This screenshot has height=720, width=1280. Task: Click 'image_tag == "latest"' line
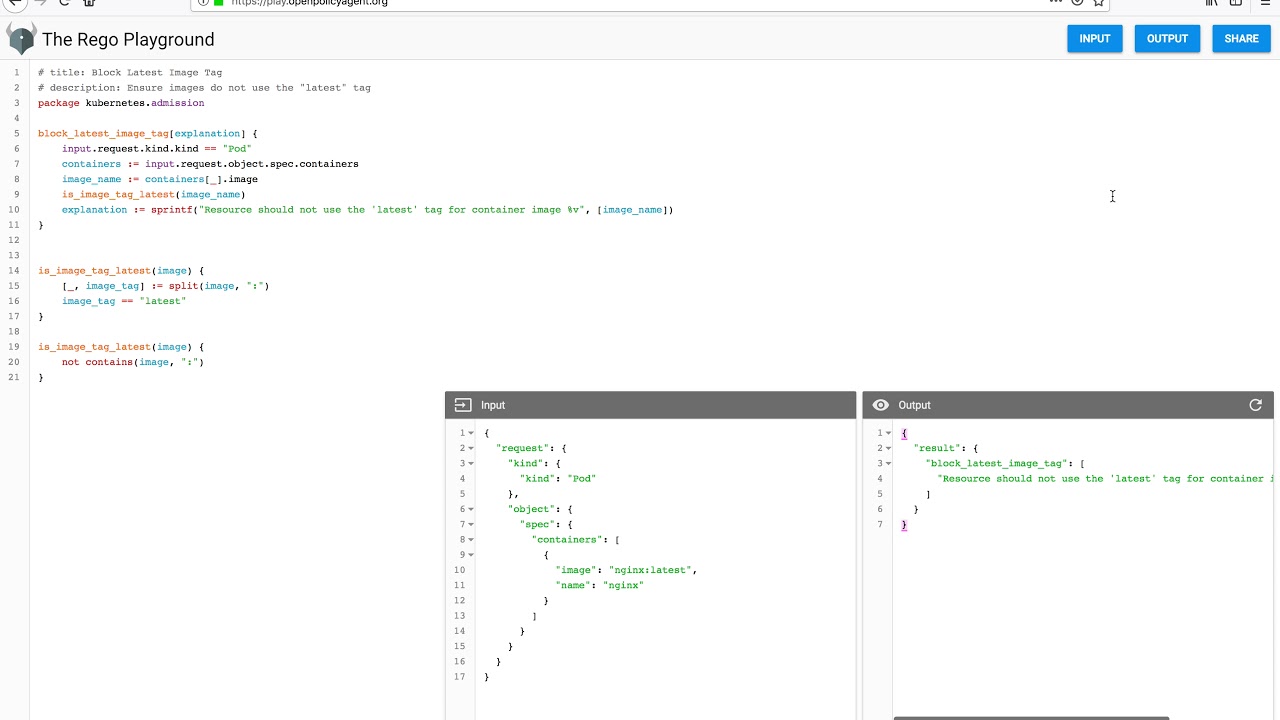124,301
